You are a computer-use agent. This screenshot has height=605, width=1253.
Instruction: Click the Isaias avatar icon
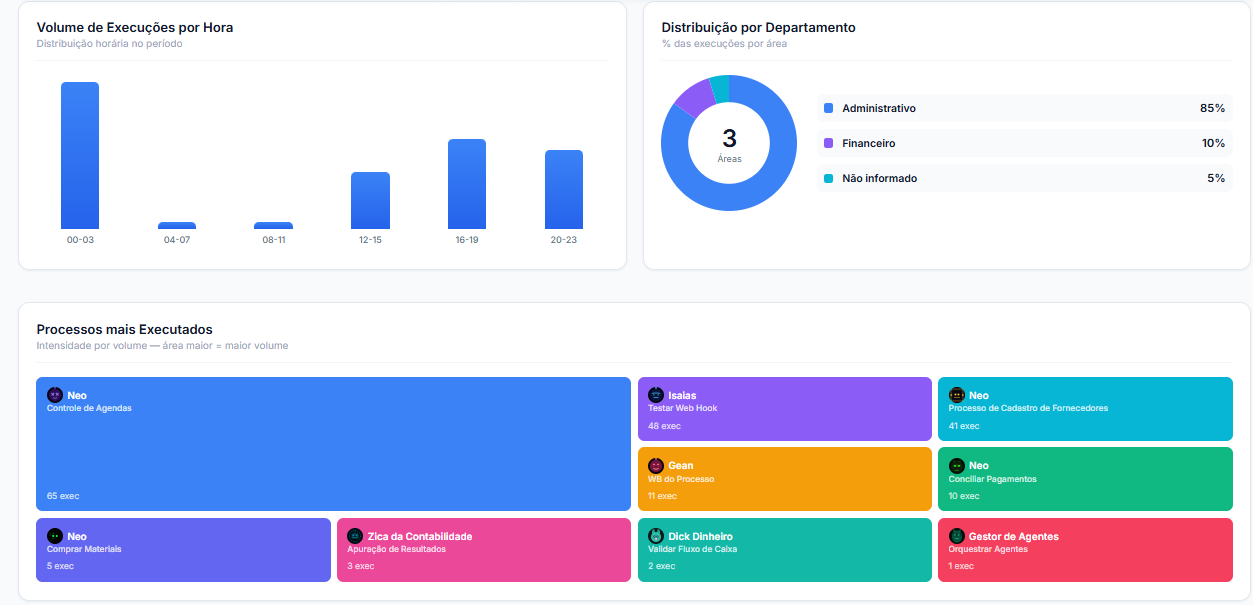pyautogui.click(x=656, y=395)
